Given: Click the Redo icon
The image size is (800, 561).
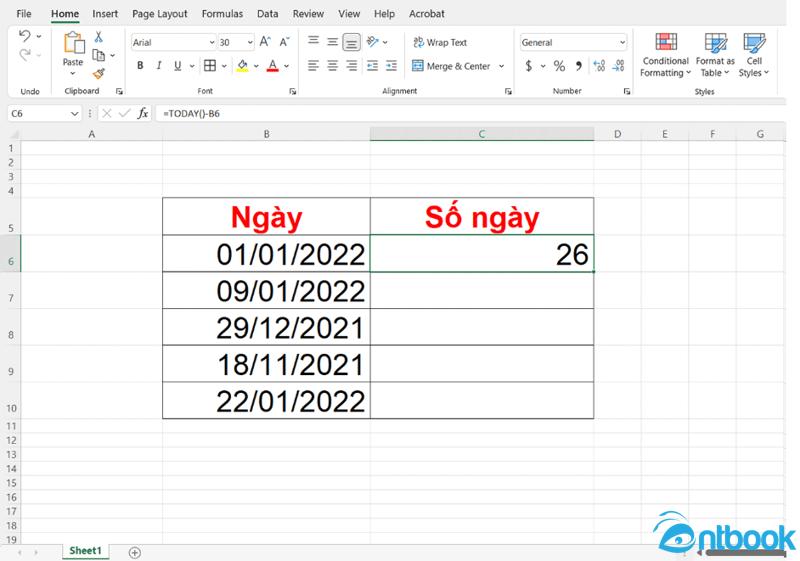Looking at the screenshot, I should 24,55.
